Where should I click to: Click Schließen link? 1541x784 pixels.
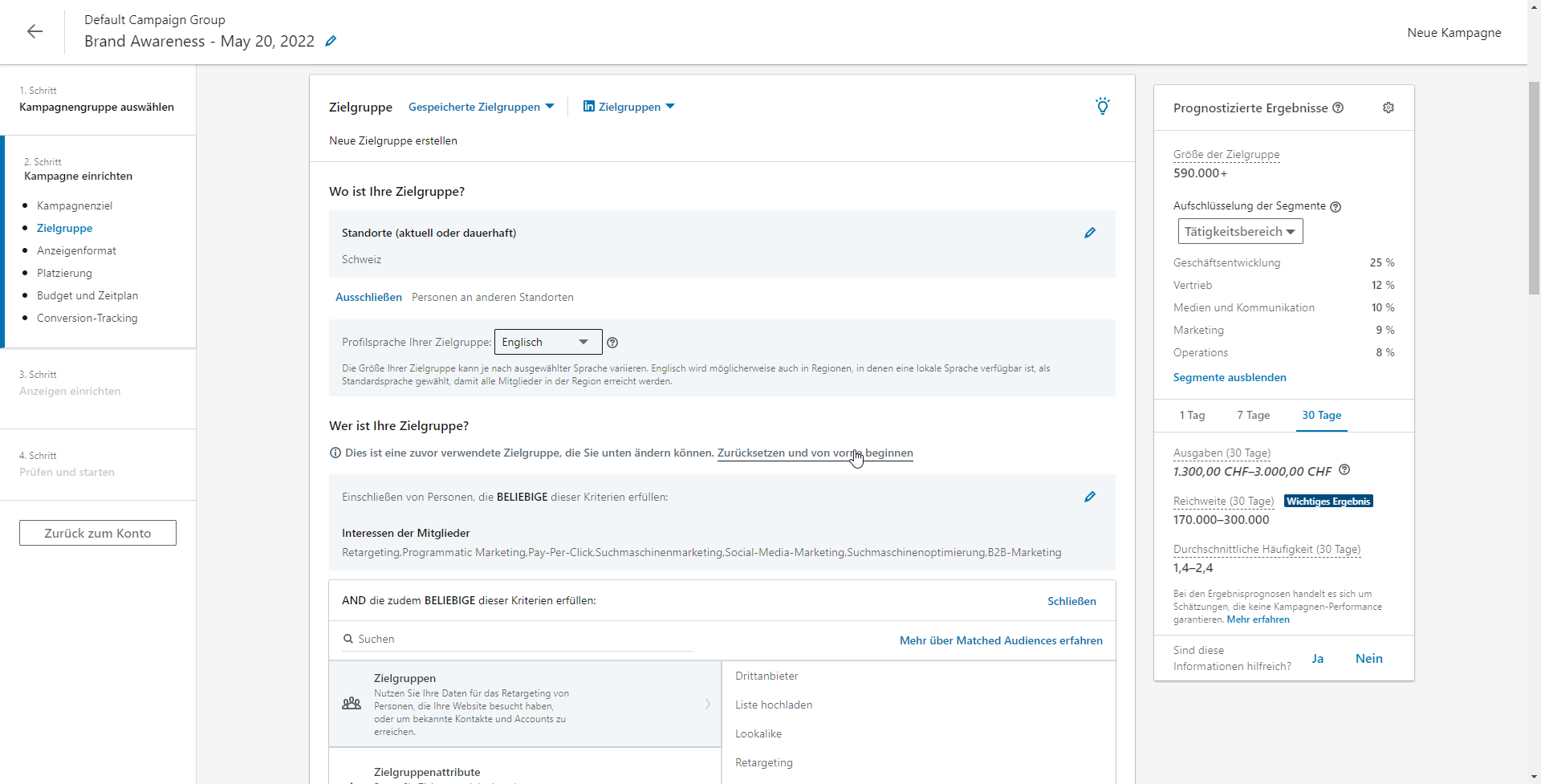click(x=1071, y=601)
